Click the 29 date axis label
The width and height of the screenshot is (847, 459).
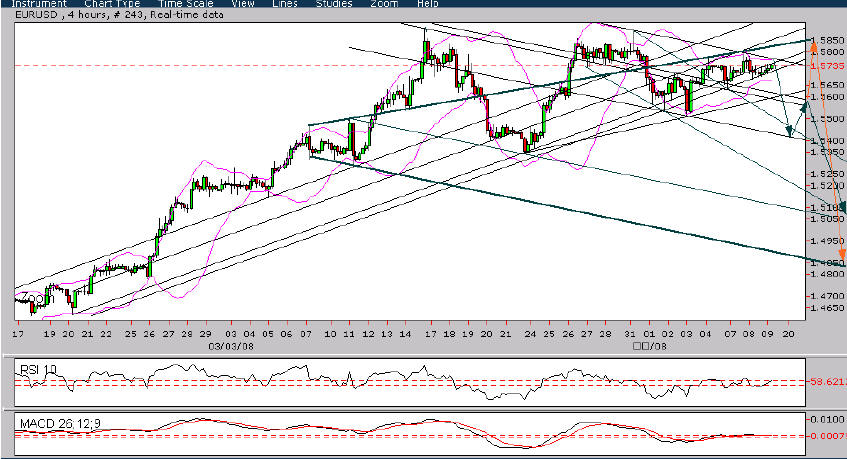coord(205,334)
